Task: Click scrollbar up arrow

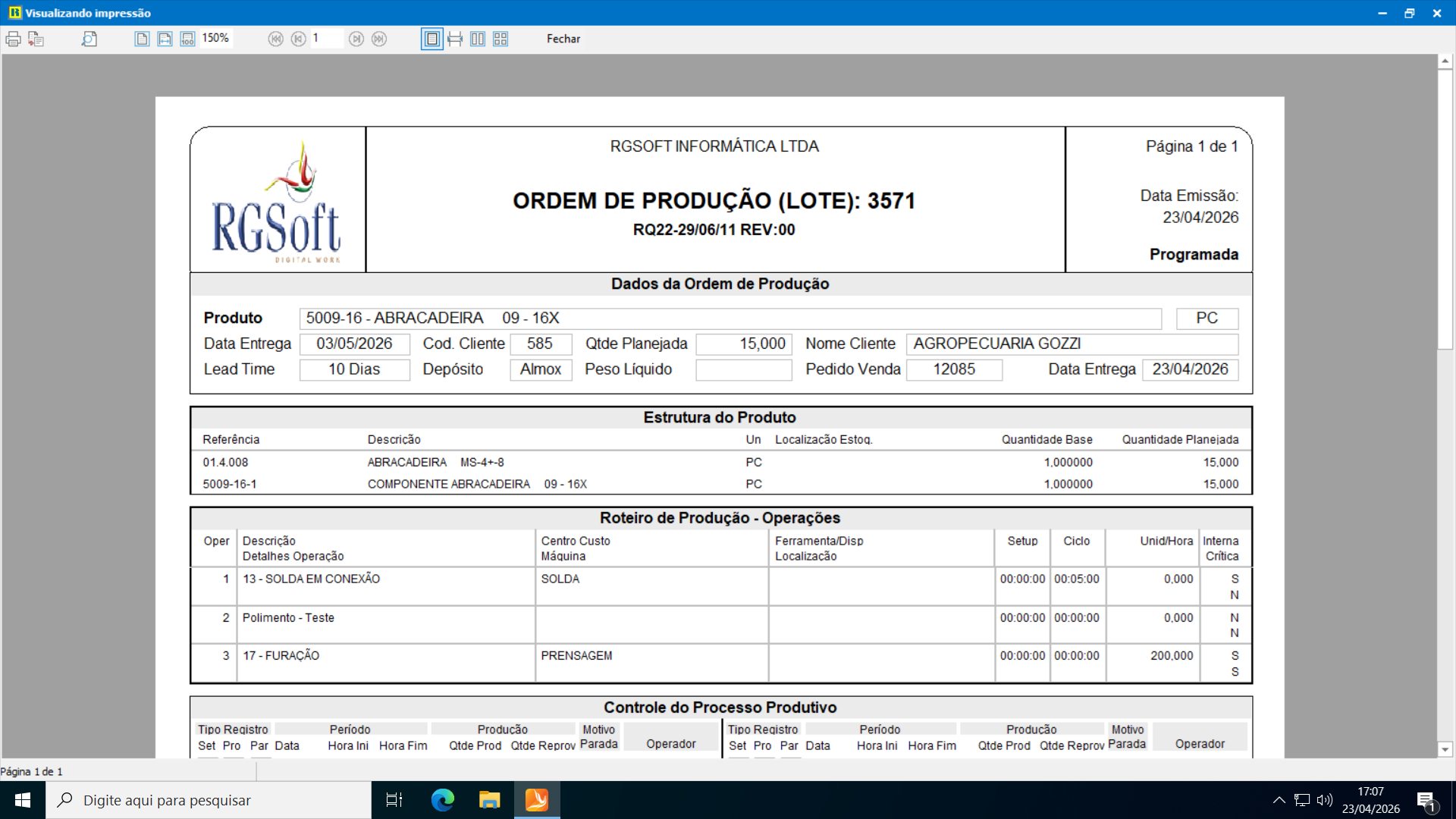Action: point(1445,61)
